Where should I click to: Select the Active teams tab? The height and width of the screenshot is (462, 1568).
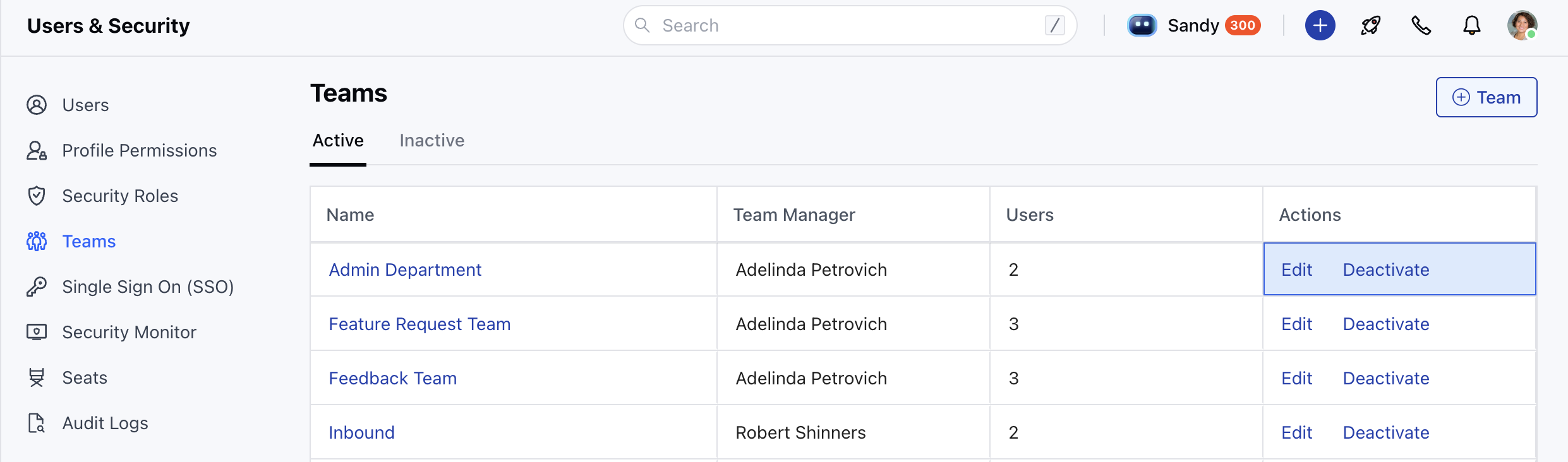[x=338, y=140]
